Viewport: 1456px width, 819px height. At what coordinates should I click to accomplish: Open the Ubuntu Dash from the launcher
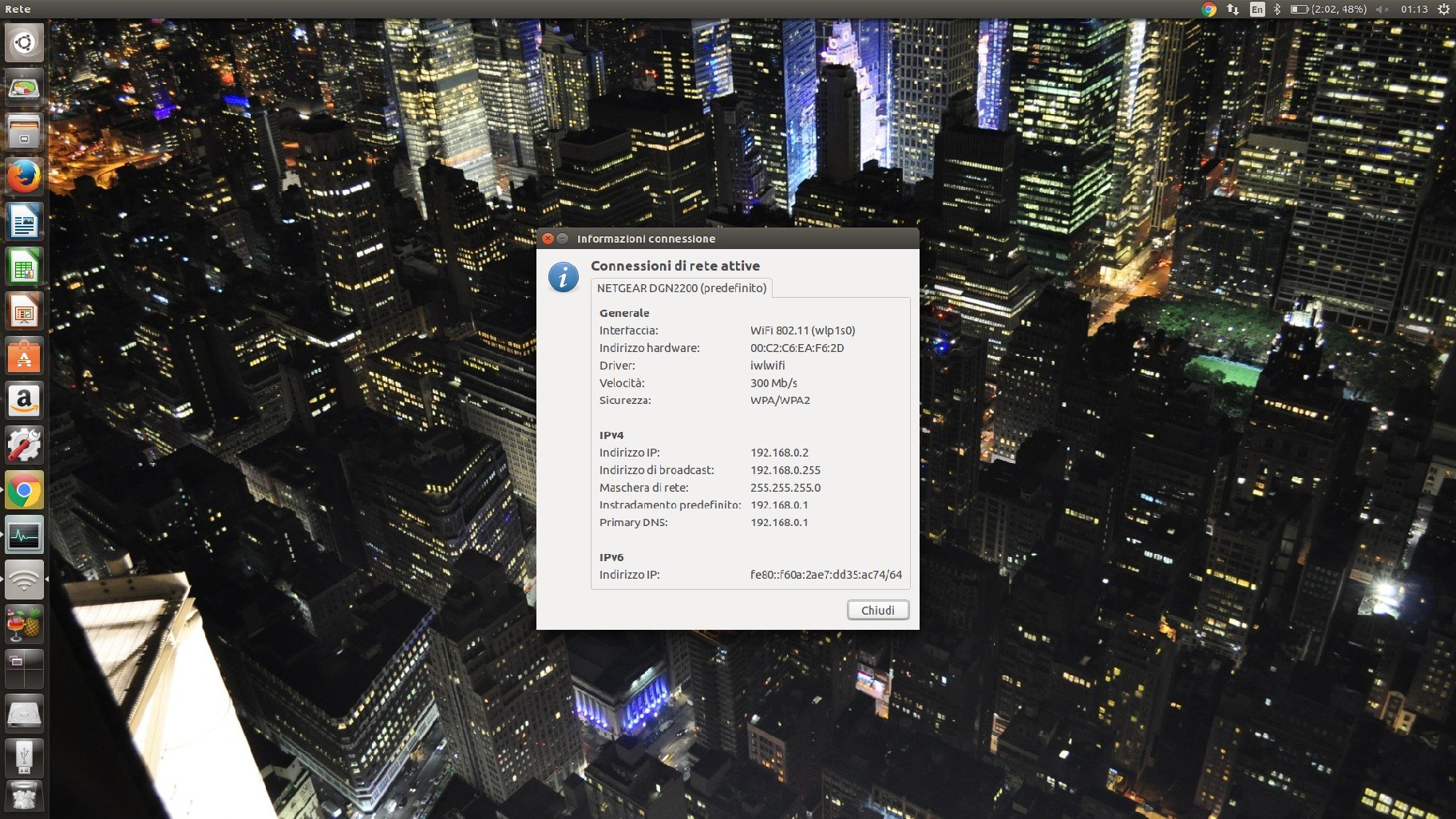(x=24, y=42)
